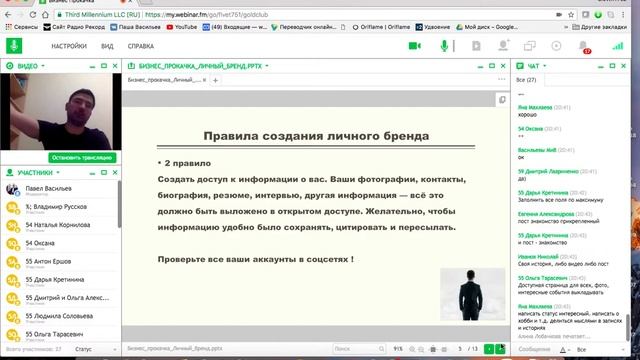Click chat author Евгения Александрова
This screenshot has width=640, height=360.
click(x=546, y=214)
